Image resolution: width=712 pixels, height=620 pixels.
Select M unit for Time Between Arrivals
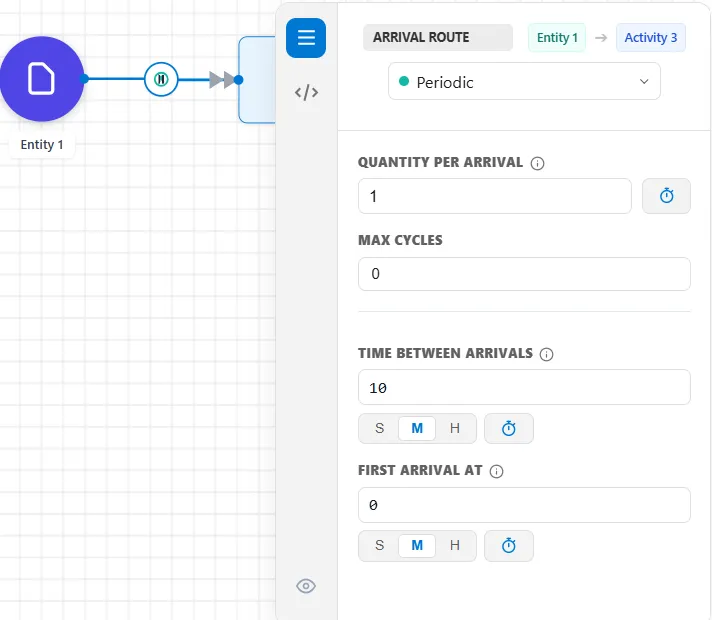[417, 428]
